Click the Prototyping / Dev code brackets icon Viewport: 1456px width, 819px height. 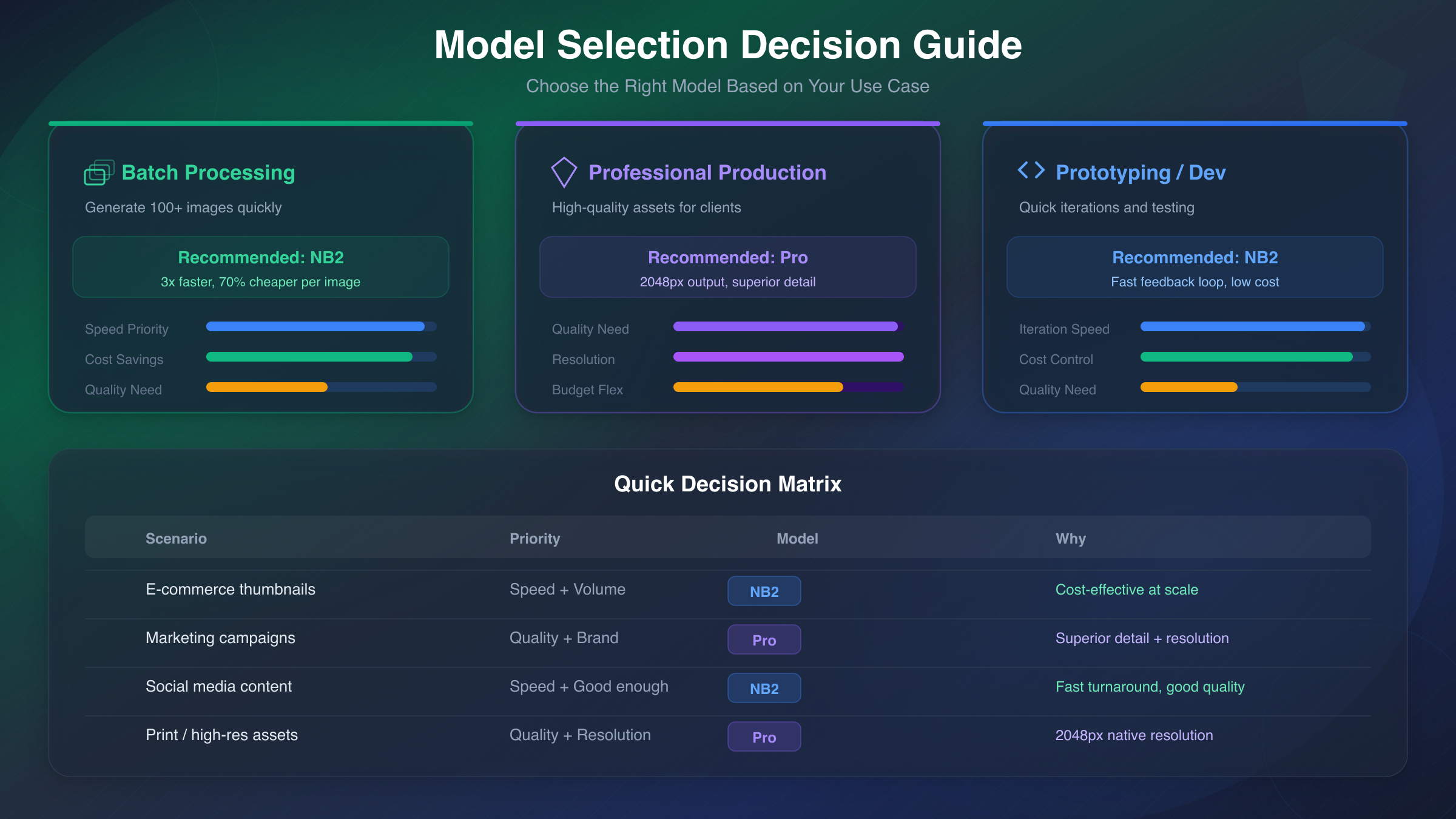pyautogui.click(x=1031, y=170)
